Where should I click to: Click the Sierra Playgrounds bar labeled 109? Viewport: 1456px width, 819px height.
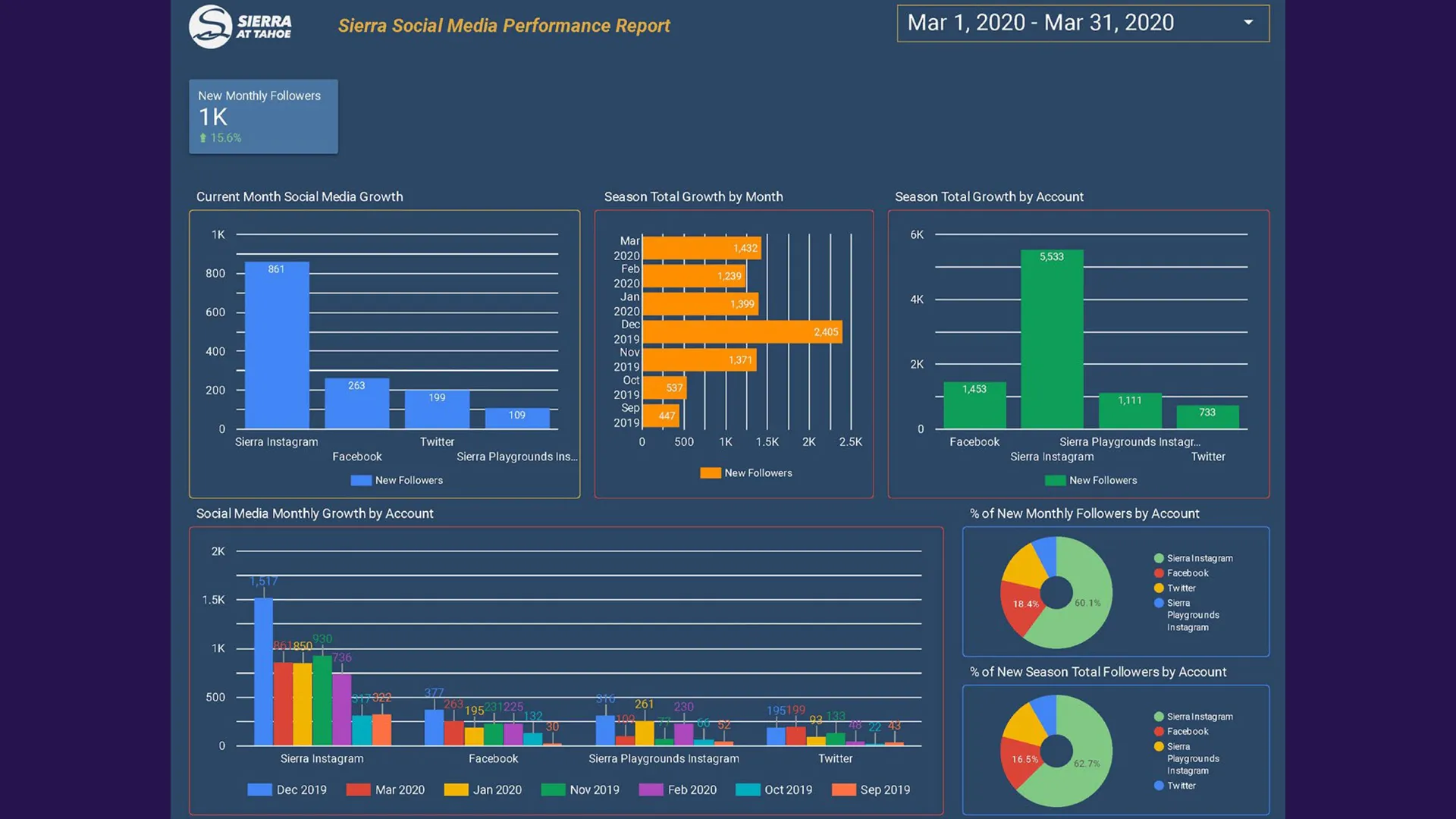517,419
